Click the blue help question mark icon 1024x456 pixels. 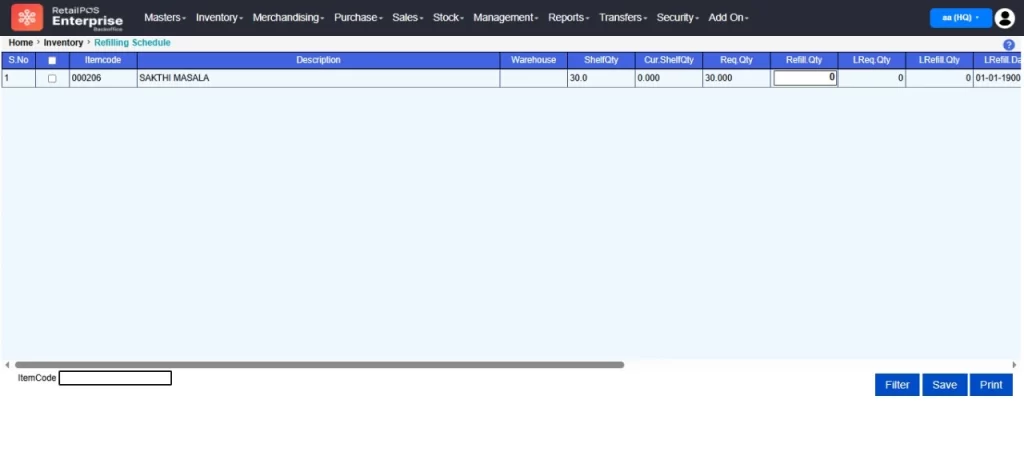pyautogui.click(x=1008, y=45)
